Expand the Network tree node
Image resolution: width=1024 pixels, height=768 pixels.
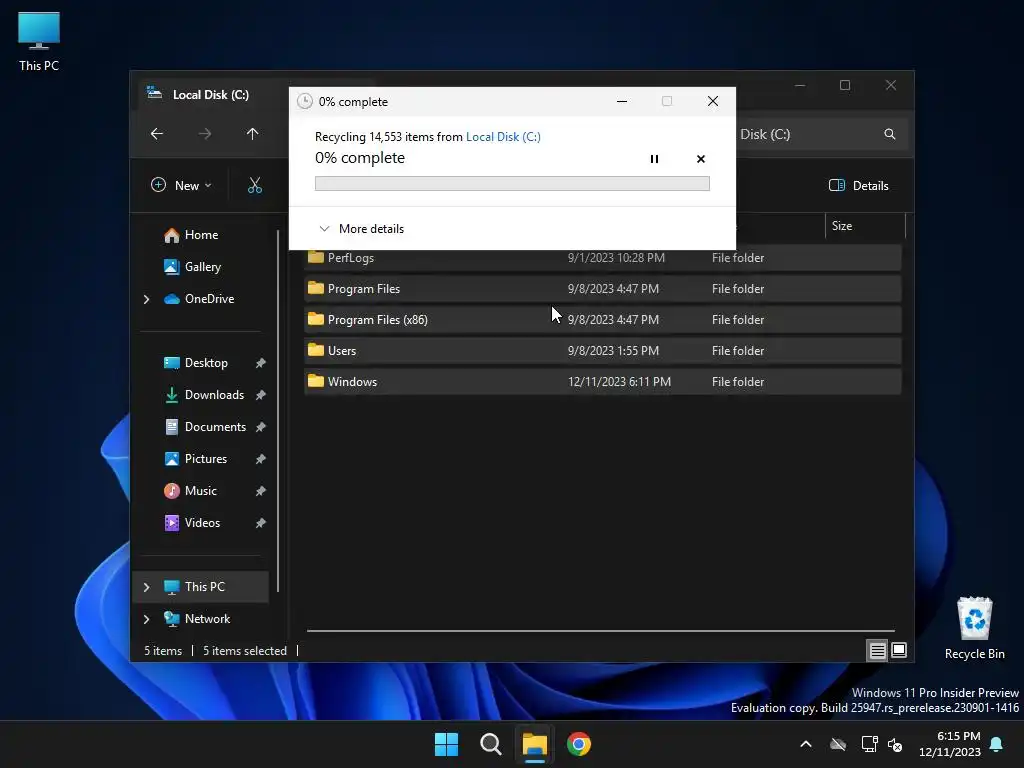tap(146, 619)
